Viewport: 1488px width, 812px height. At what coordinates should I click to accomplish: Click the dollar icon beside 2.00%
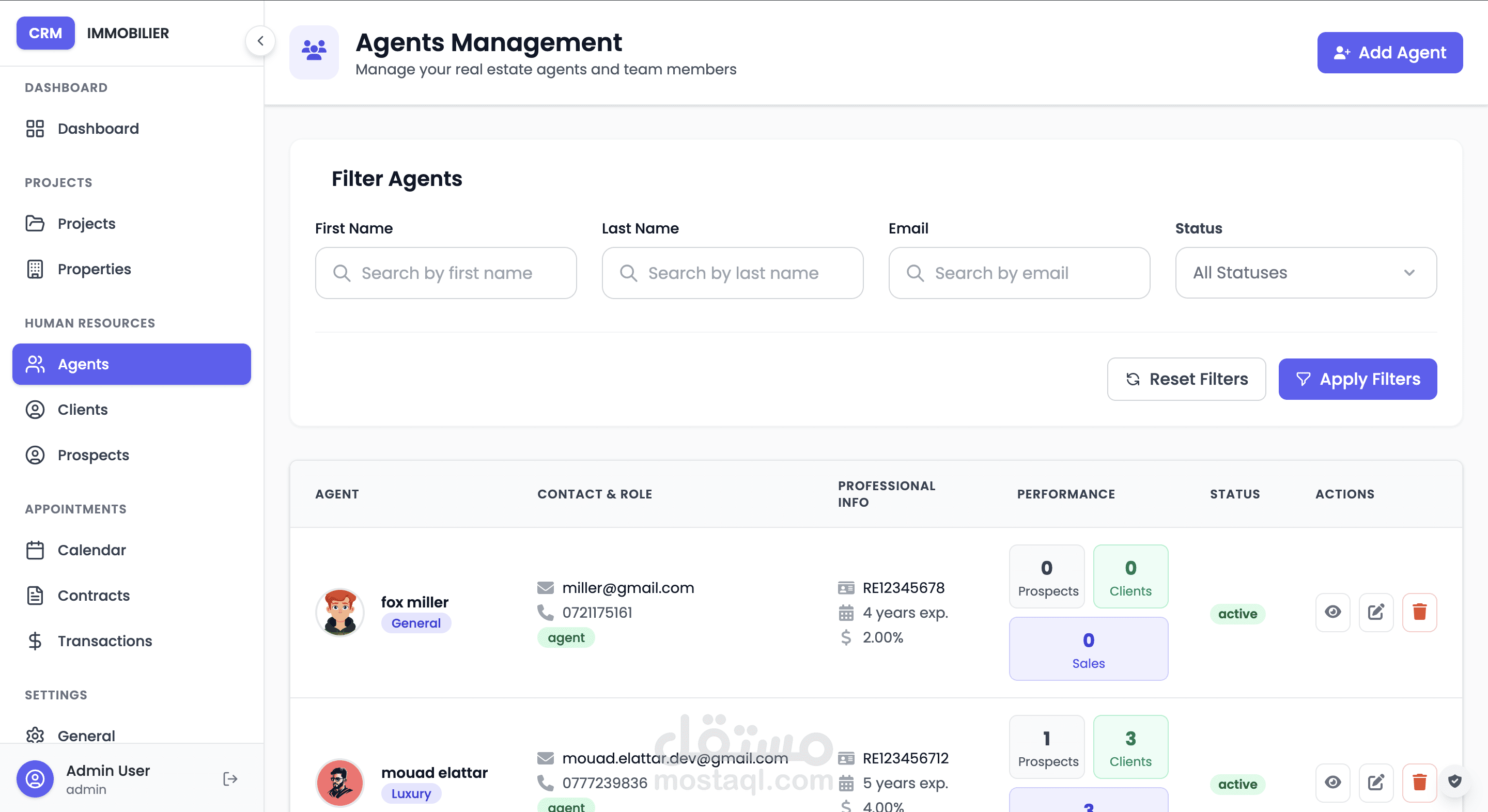click(x=846, y=637)
